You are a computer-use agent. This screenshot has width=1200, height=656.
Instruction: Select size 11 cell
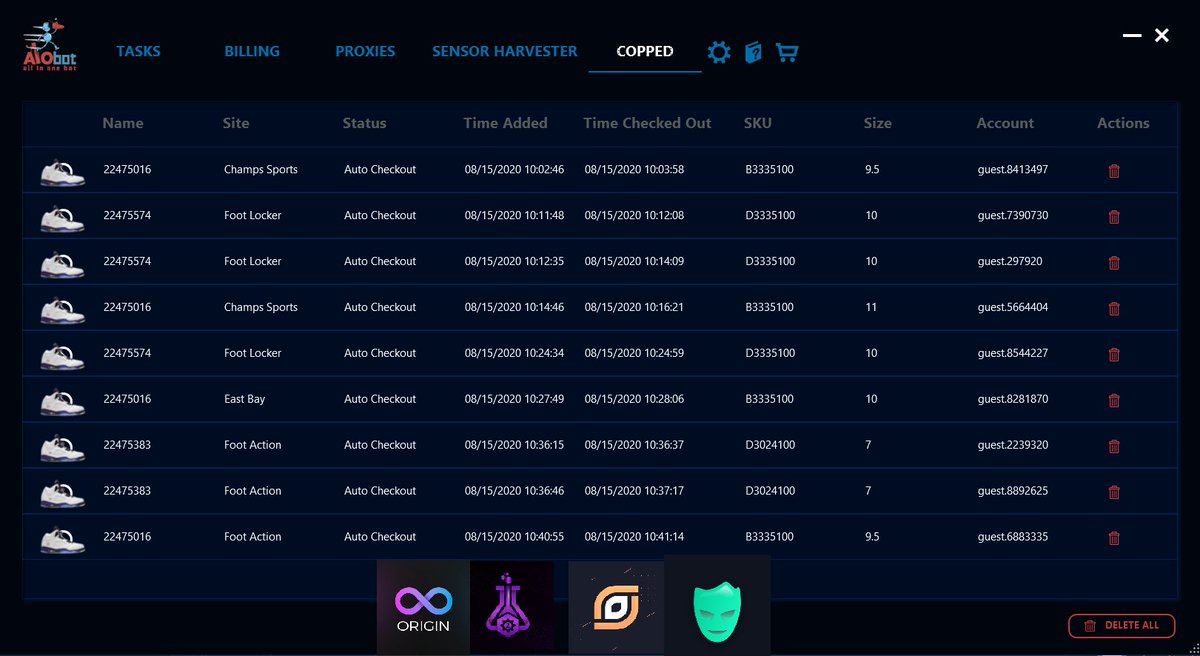click(x=871, y=307)
